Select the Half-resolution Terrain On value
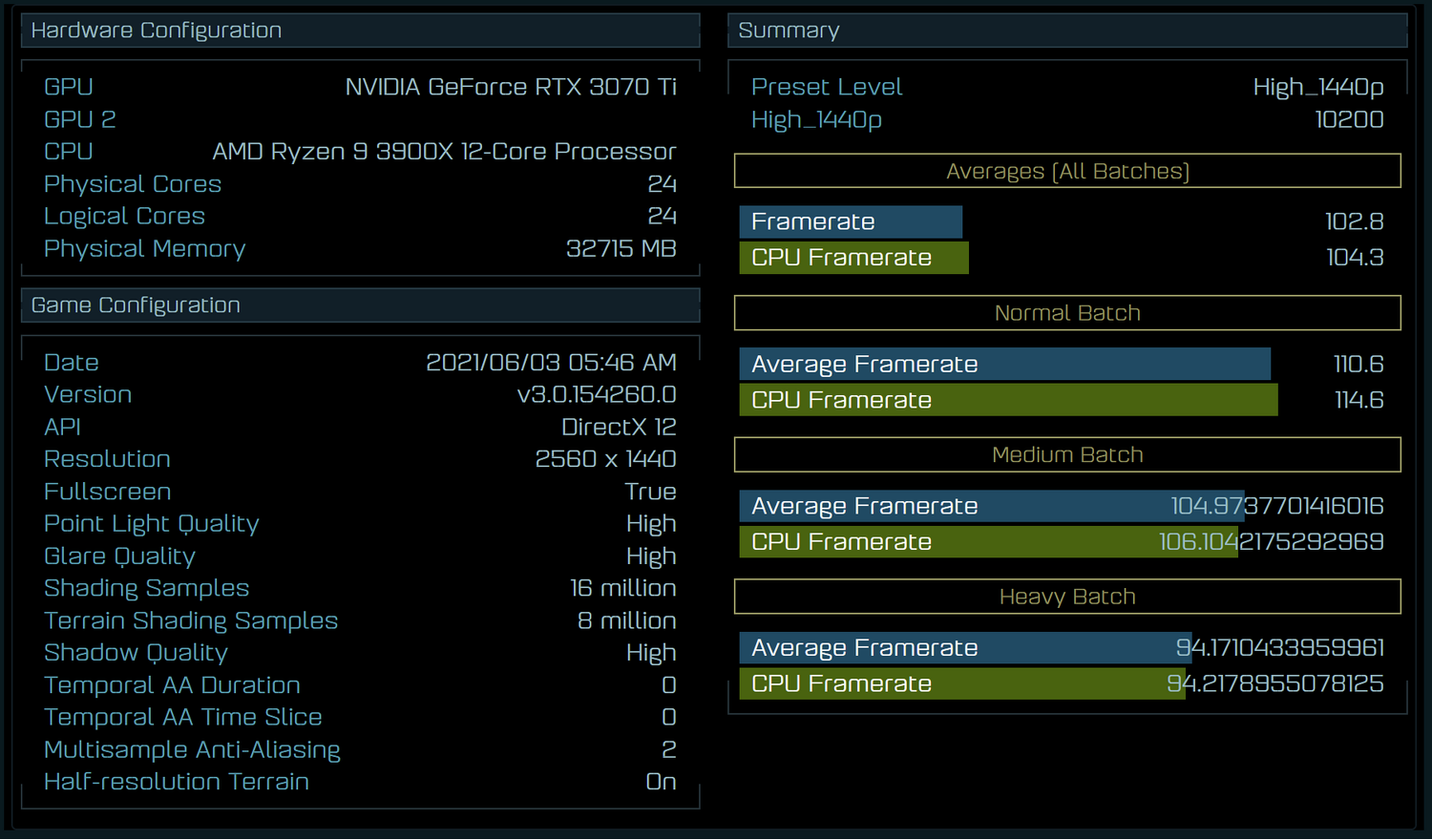The width and height of the screenshot is (1432, 840). pyautogui.click(x=662, y=782)
